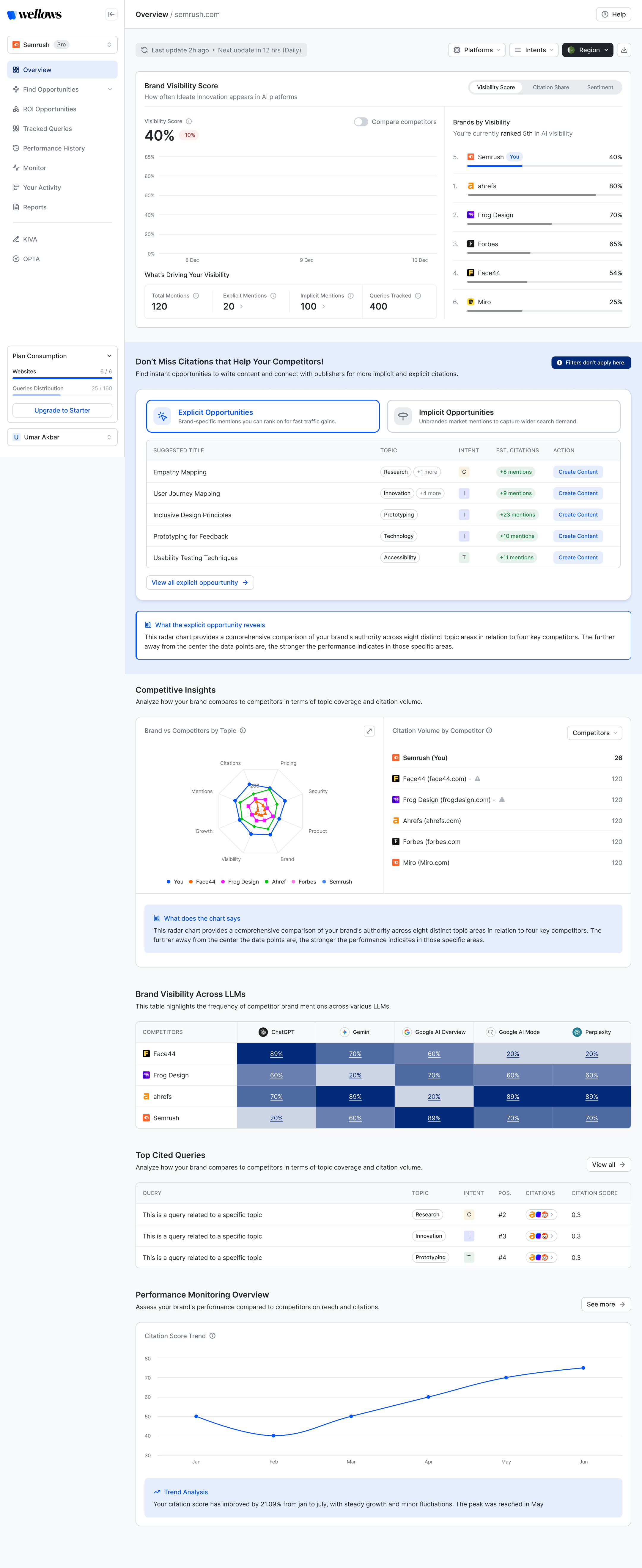The width and height of the screenshot is (642, 1568).
Task: Toggle the Semrush series in radar legend
Action: pos(337,881)
